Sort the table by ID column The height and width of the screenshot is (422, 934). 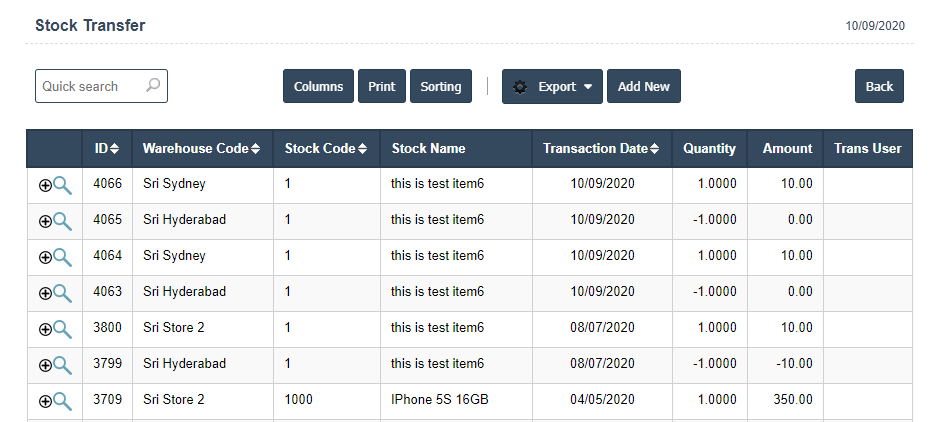point(107,148)
